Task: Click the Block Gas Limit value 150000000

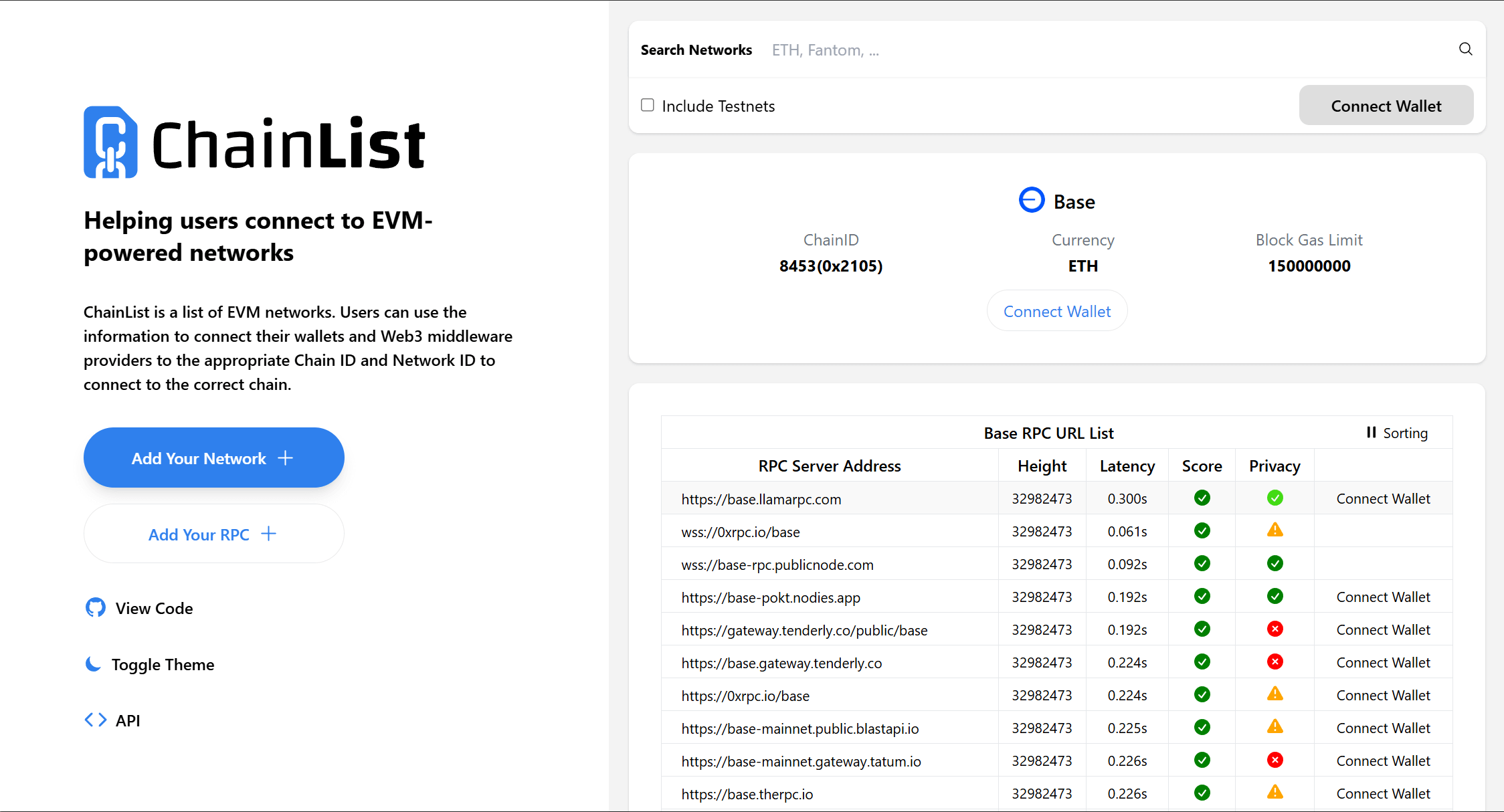Action: (1309, 266)
